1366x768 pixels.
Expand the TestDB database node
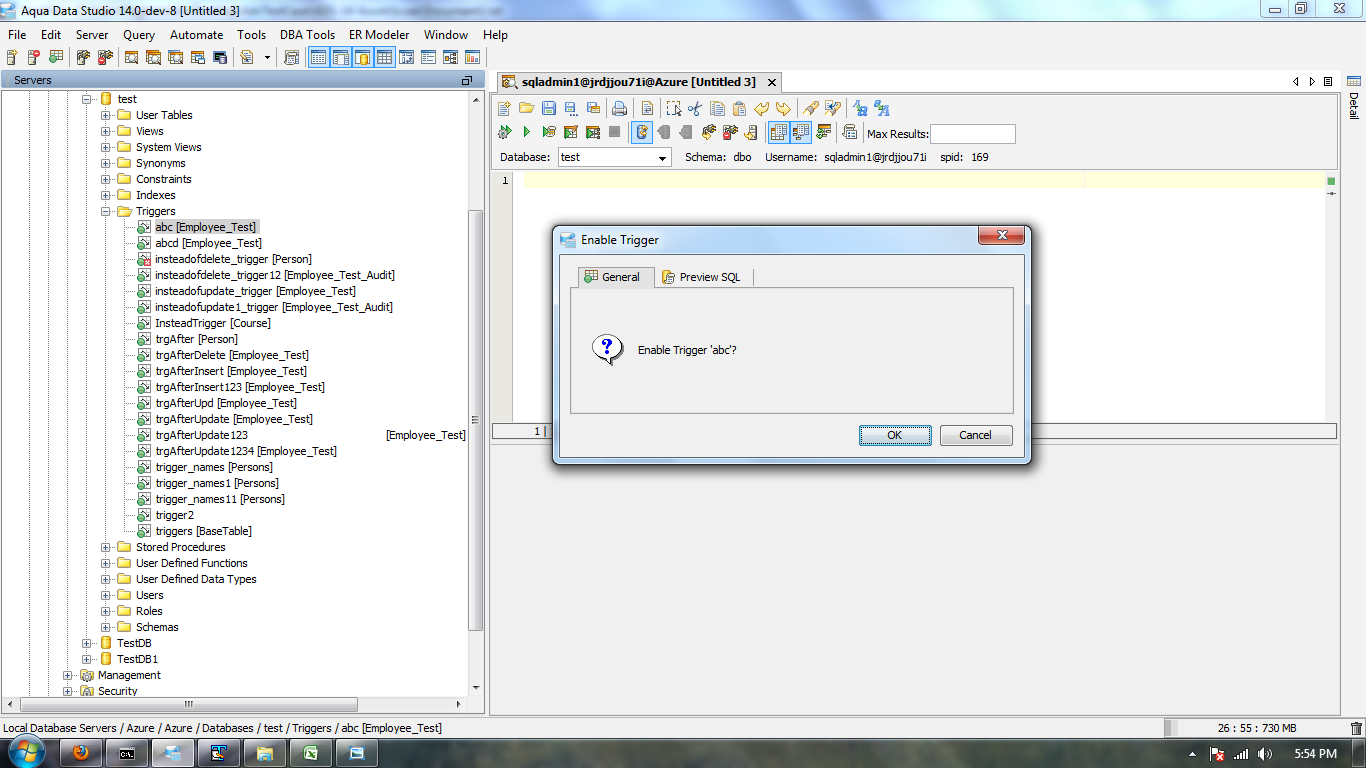click(87, 643)
